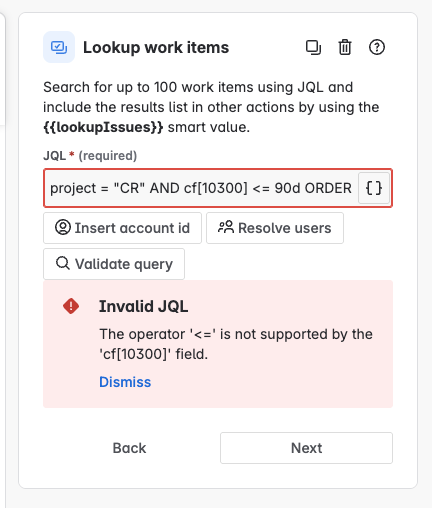Screen dimensions: 432x508
Task: Click the blue Lookup work items component icon
Action: pos(59,47)
